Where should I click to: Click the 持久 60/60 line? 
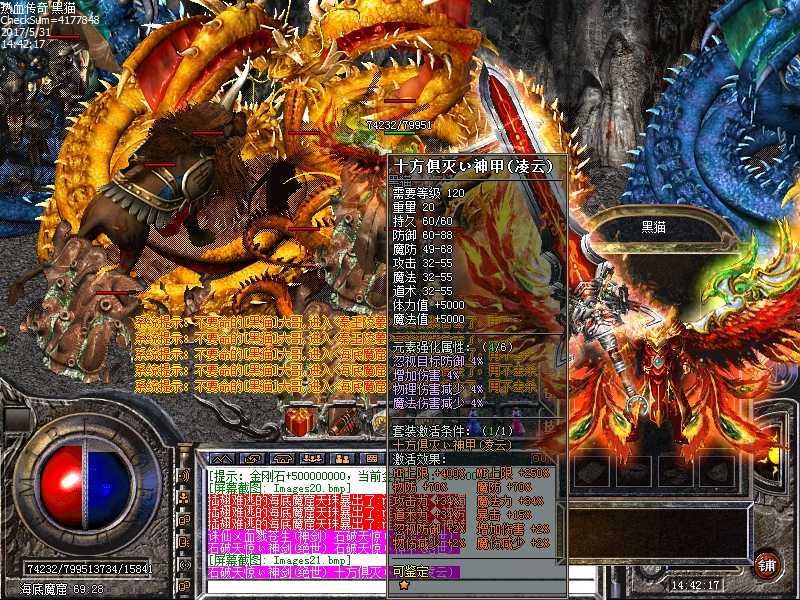[422, 221]
